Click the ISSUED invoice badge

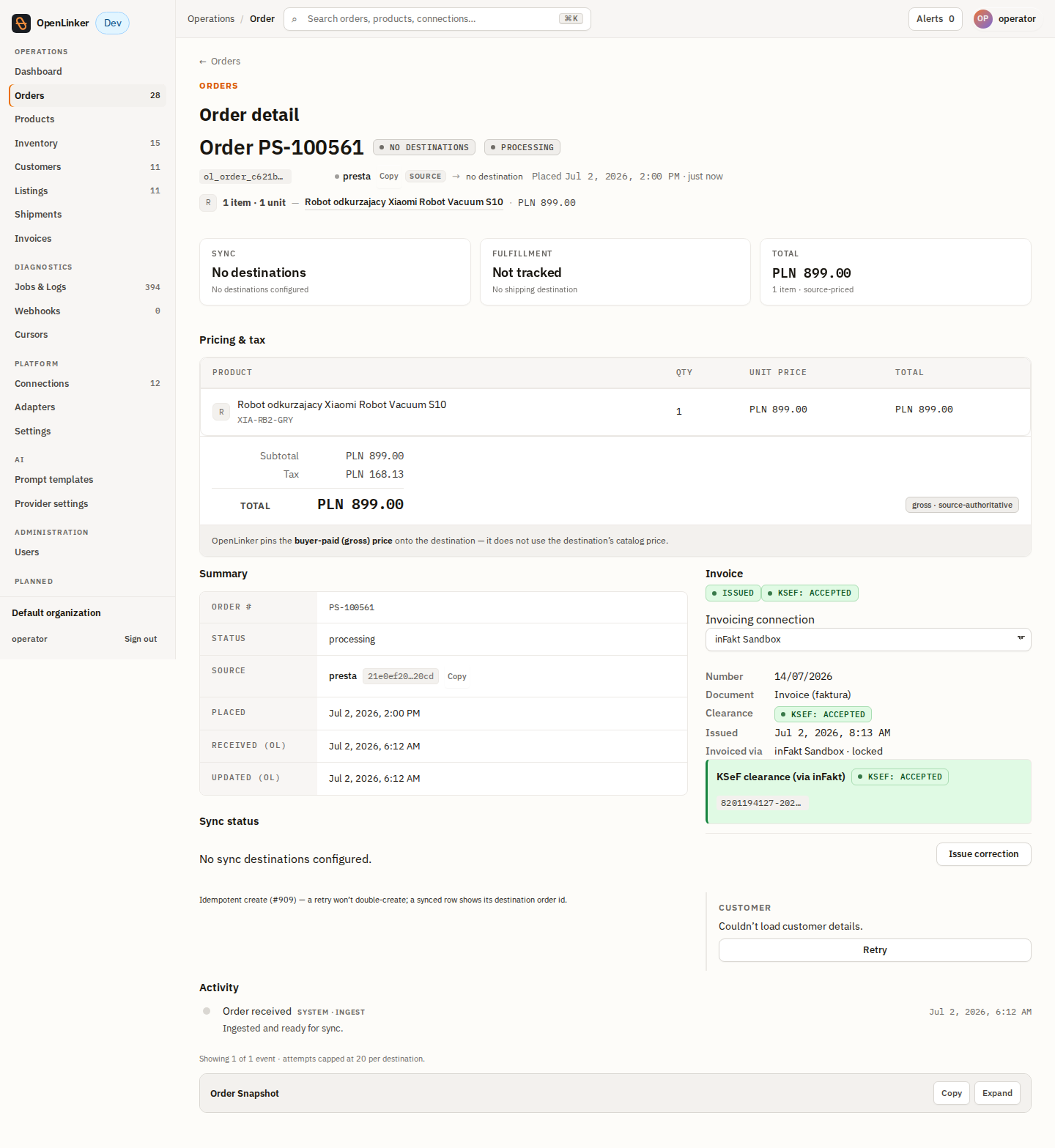(x=733, y=593)
